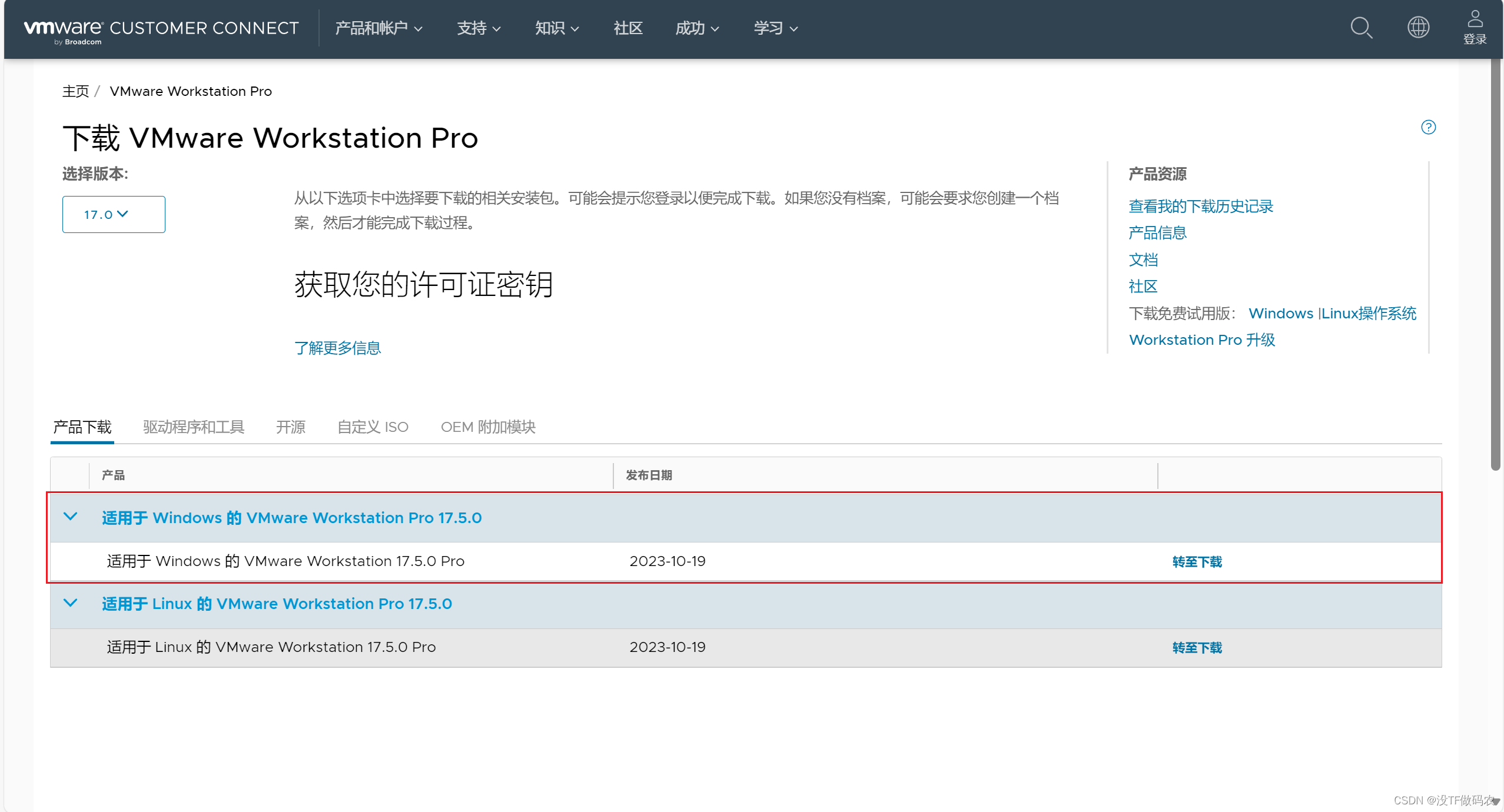Switch to the 驱动程序和工具 tab
This screenshot has height=812, width=1504.
click(194, 427)
